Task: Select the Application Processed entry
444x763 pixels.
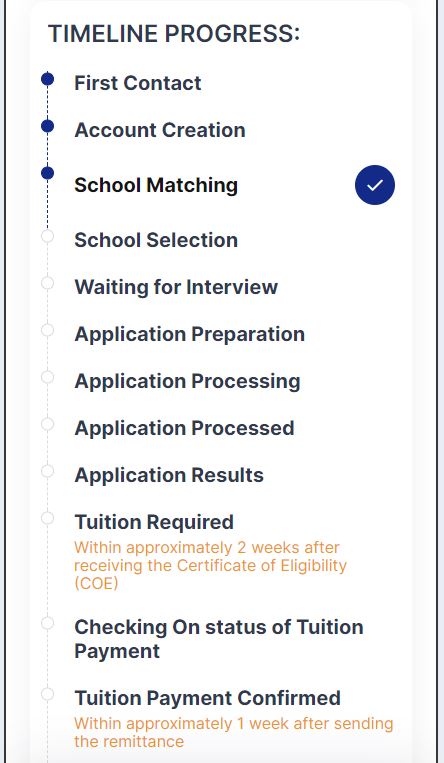Action: [x=185, y=429]
